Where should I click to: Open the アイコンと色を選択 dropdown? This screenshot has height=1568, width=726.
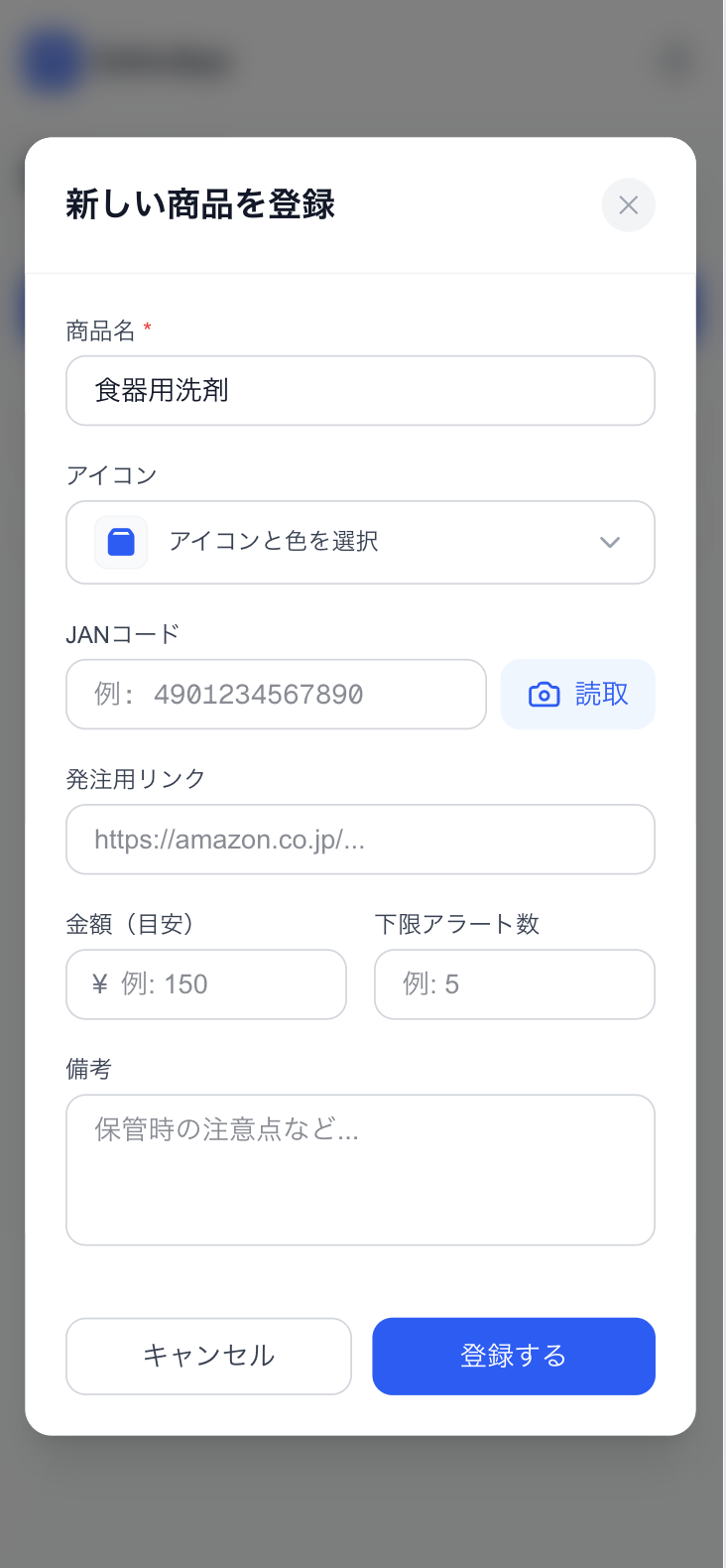pos(360,542)
